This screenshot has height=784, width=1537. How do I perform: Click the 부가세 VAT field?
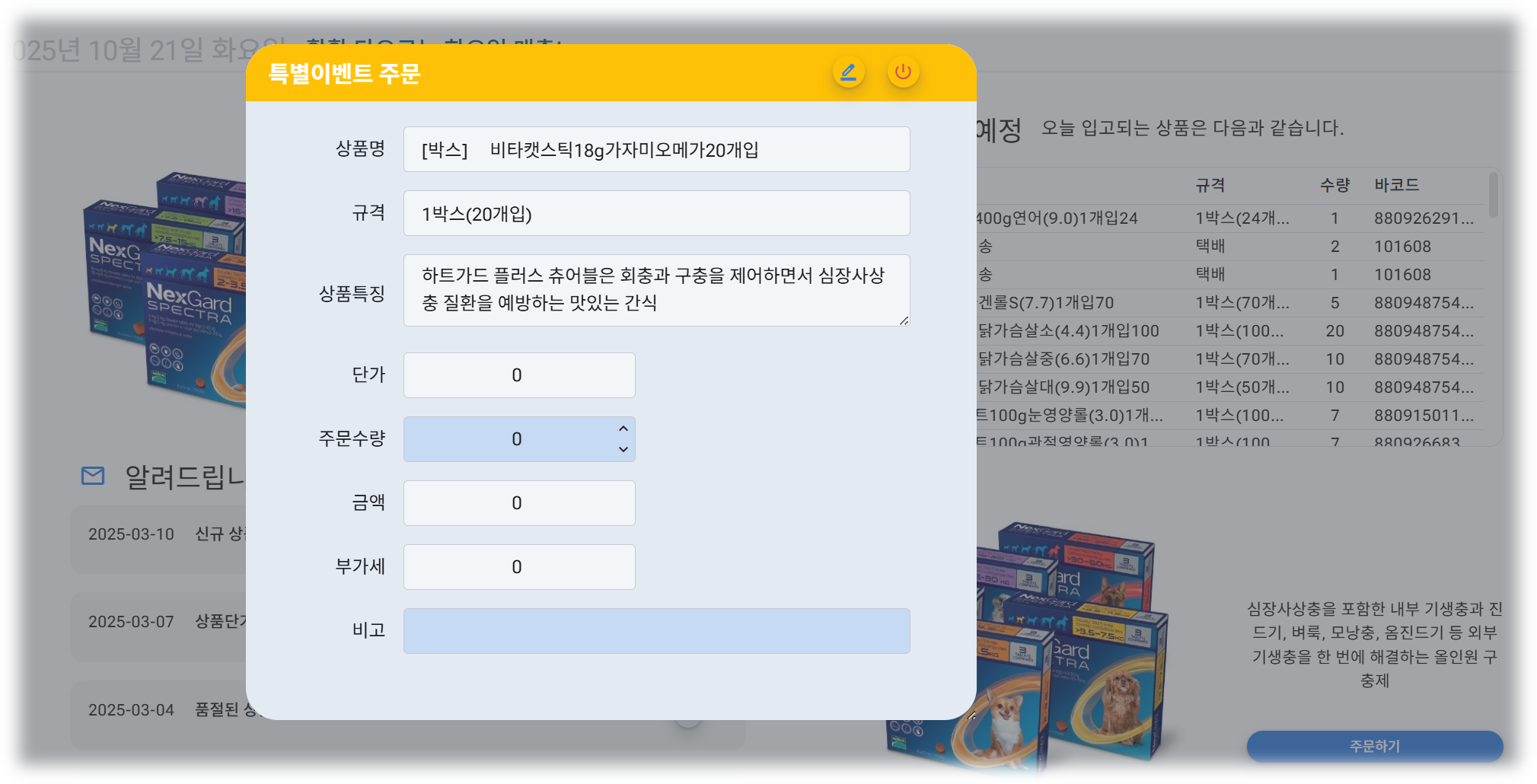tap(518, 567)
